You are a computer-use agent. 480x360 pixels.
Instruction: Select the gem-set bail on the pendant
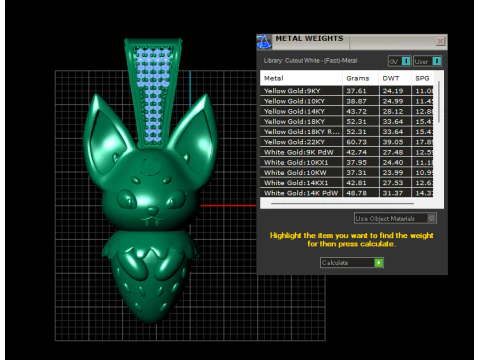pyautogui.click(x=153, y=93)
